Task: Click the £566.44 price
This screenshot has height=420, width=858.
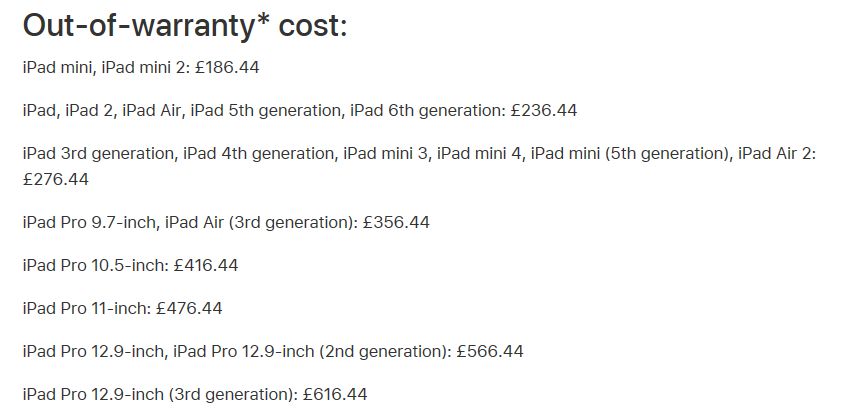Action: [490, 351]
